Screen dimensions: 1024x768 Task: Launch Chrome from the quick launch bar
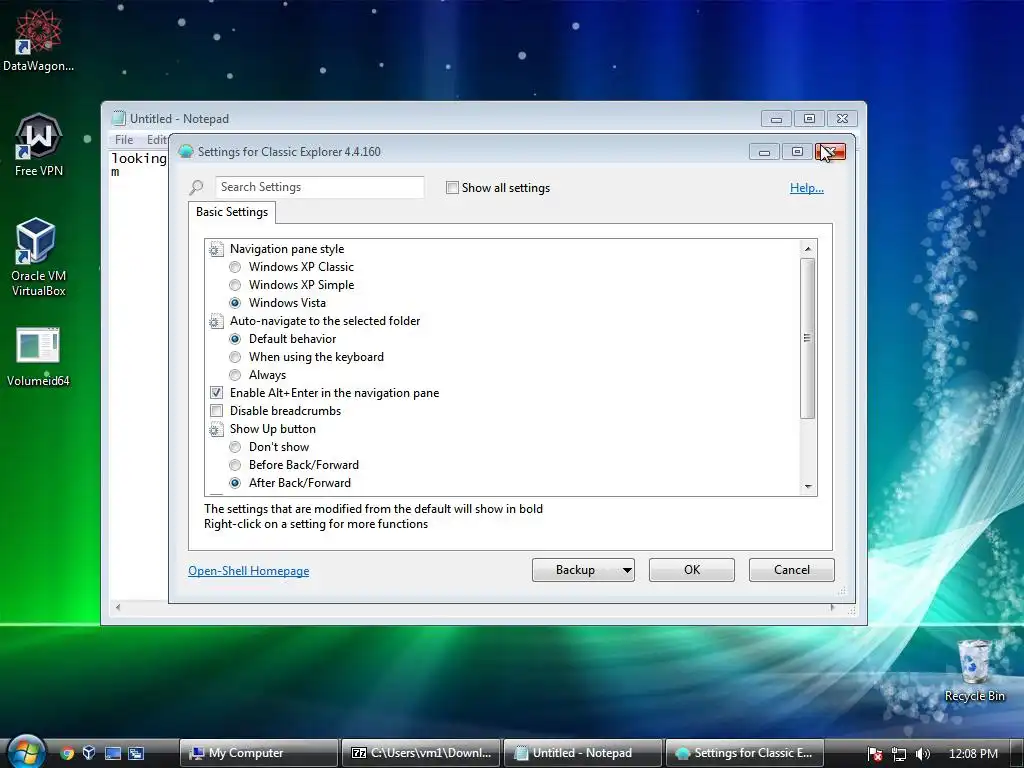(x=67, y=753)
